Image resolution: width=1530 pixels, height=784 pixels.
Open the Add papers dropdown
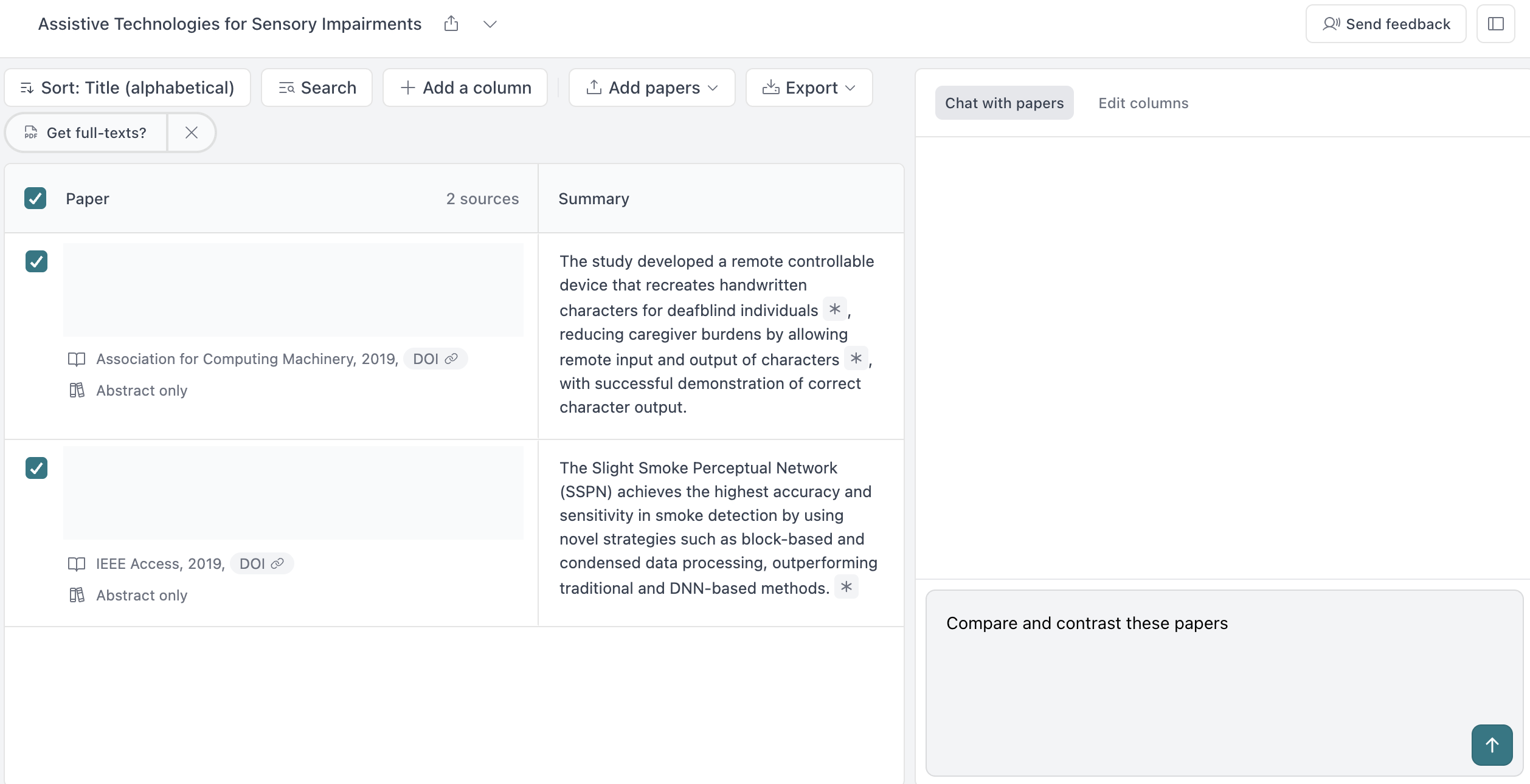point(652,88)
